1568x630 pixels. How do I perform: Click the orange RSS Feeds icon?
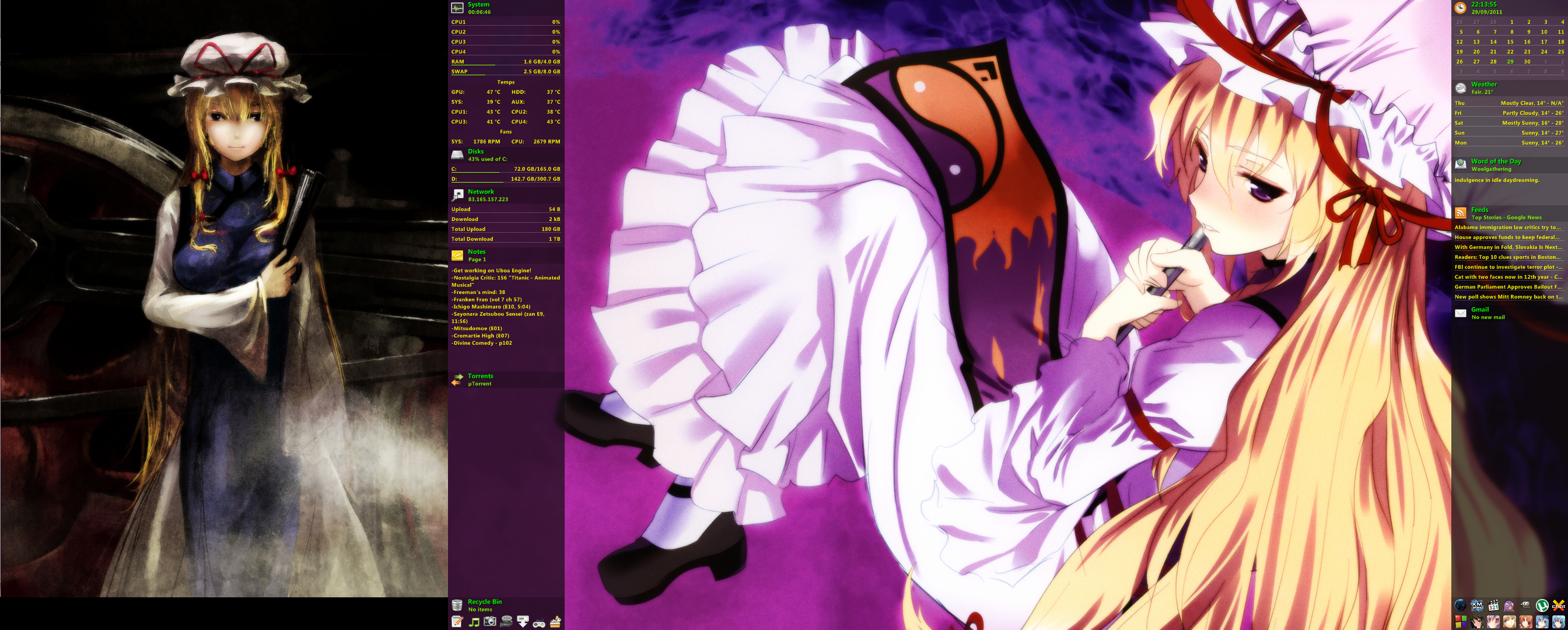click(1460, 213)
